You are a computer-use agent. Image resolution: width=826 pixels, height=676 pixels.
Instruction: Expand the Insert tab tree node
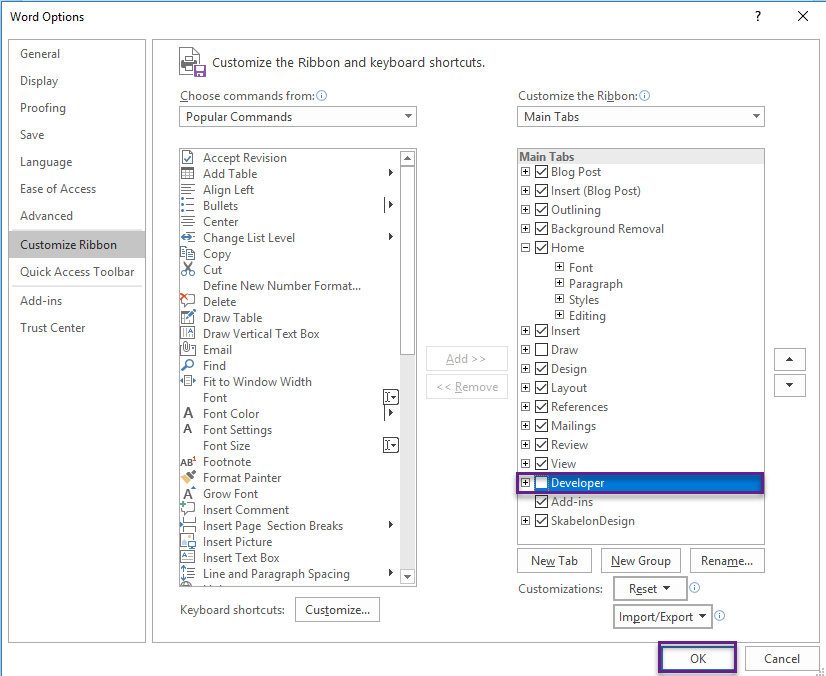[525, 331]
